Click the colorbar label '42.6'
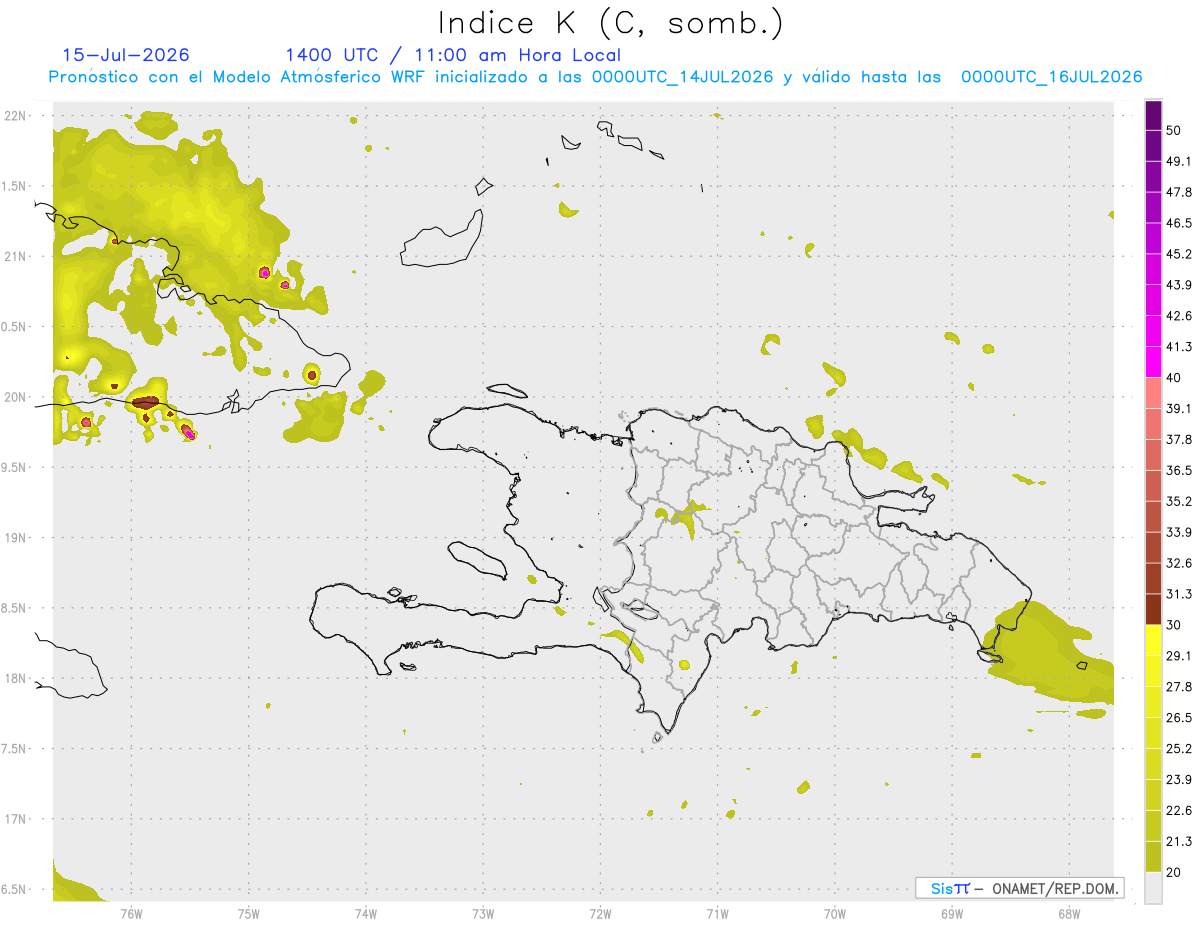 tap(1179, 316)
